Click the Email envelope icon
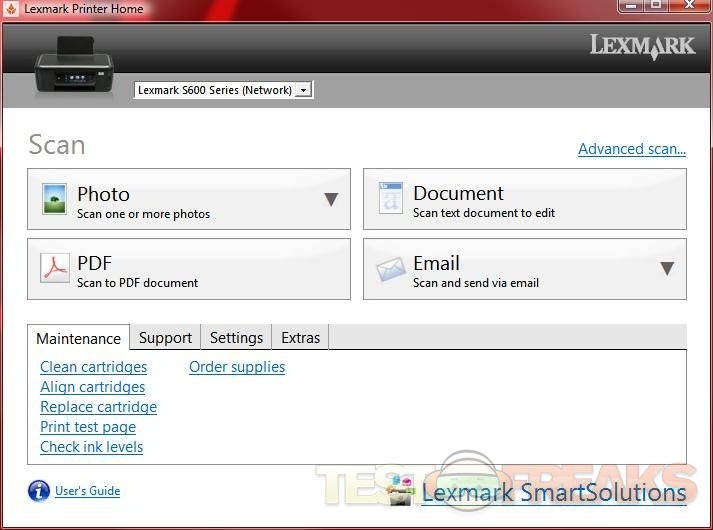Image resolution: width=713 pixels, height=530 pixels. pos(390,269)
